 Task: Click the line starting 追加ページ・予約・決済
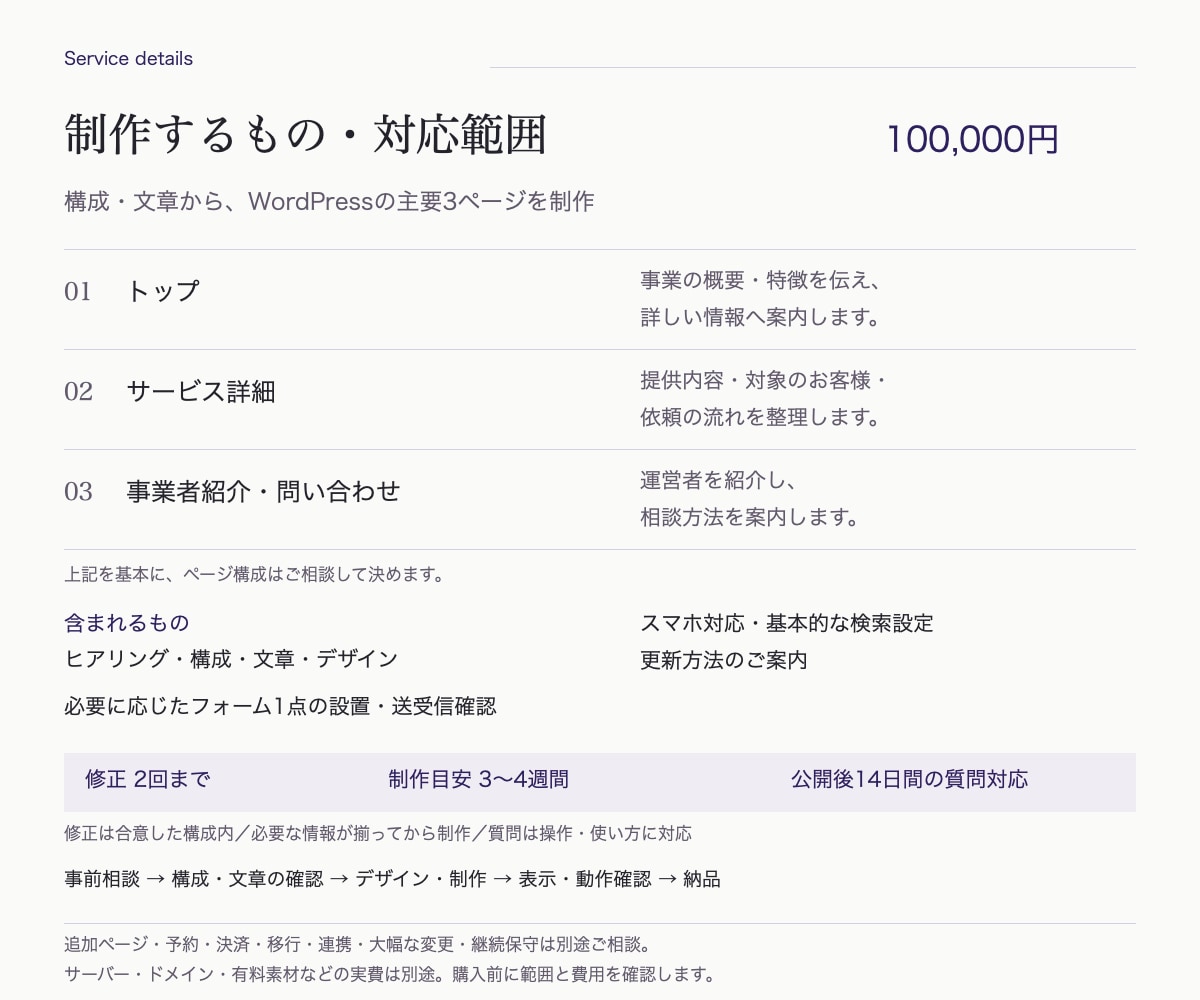coord(358,944)
